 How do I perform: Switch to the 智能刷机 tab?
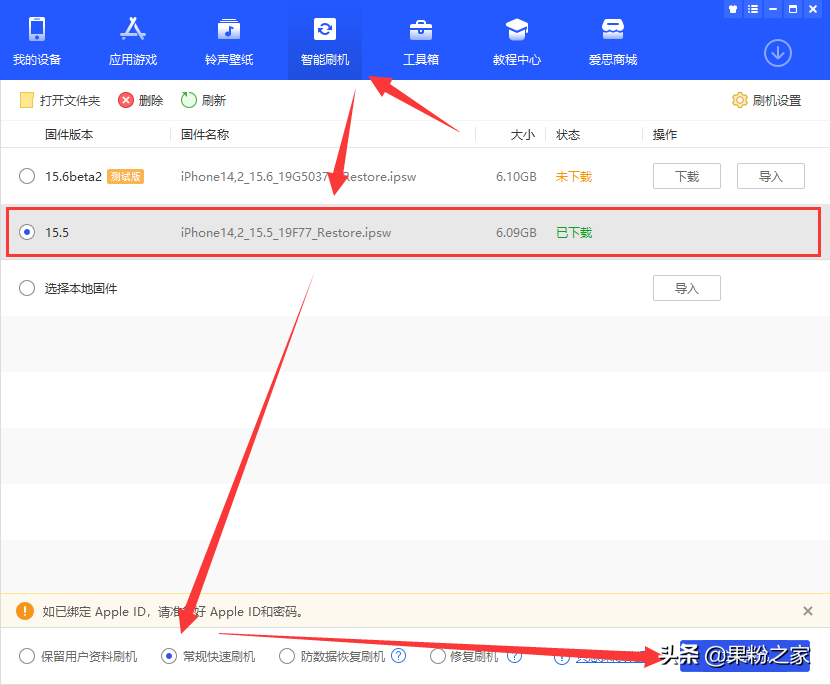(x=325, y=40)
